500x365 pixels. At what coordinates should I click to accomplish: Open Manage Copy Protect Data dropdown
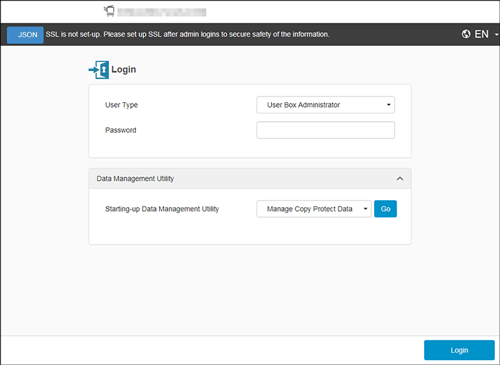click(314, 209)
